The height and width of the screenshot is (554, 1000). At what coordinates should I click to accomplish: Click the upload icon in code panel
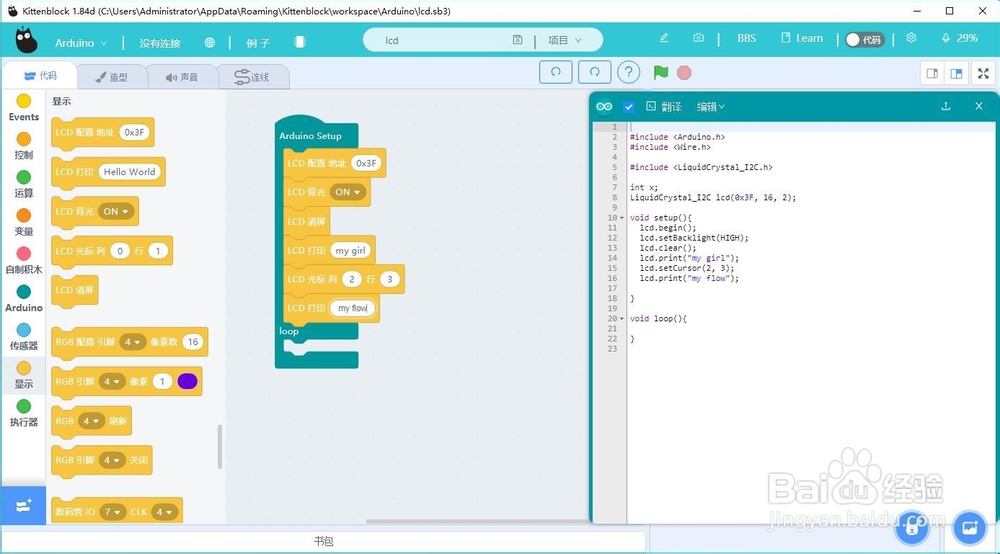(946, 106)
